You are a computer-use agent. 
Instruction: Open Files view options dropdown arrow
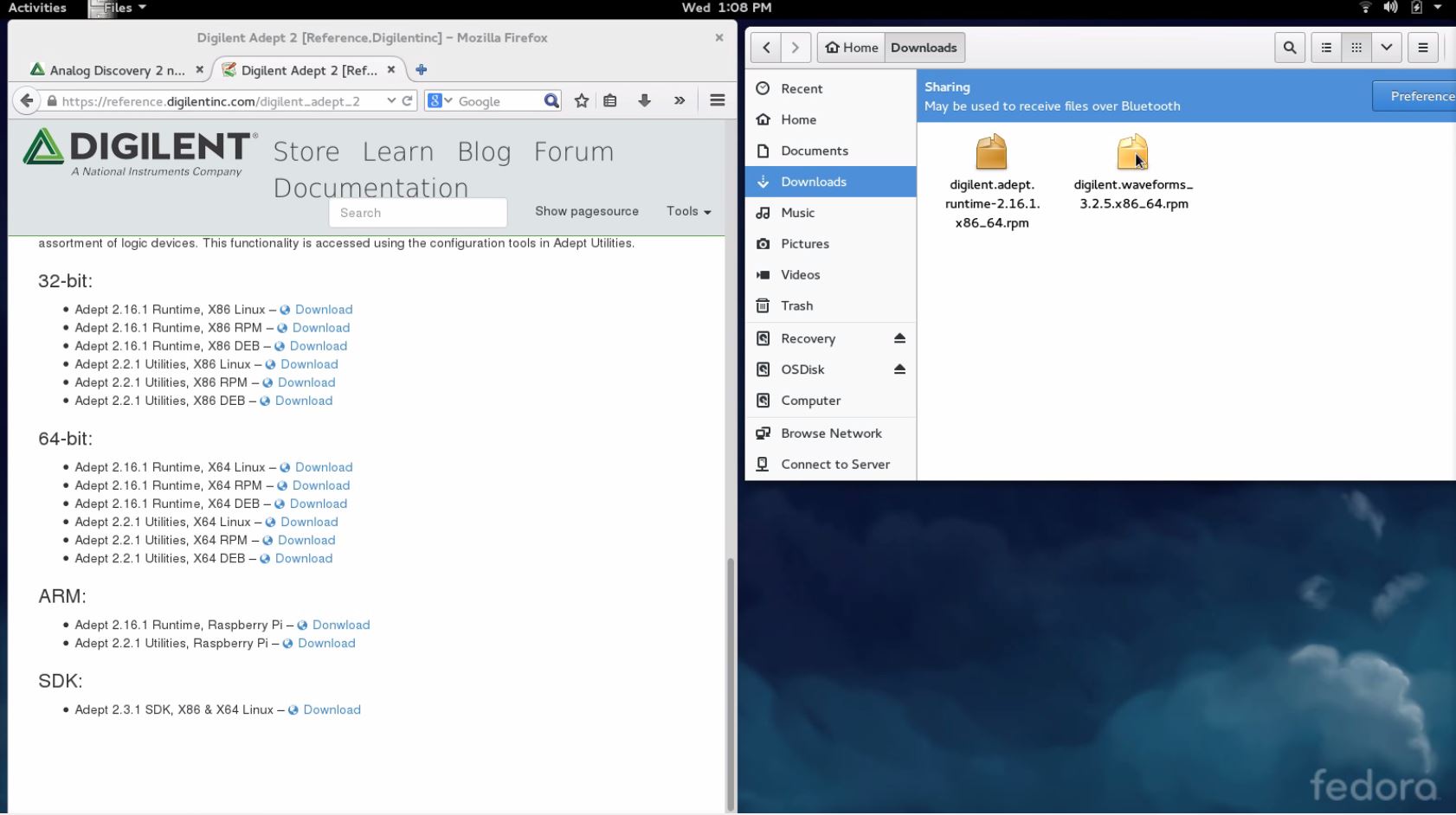click(1387, 48)
